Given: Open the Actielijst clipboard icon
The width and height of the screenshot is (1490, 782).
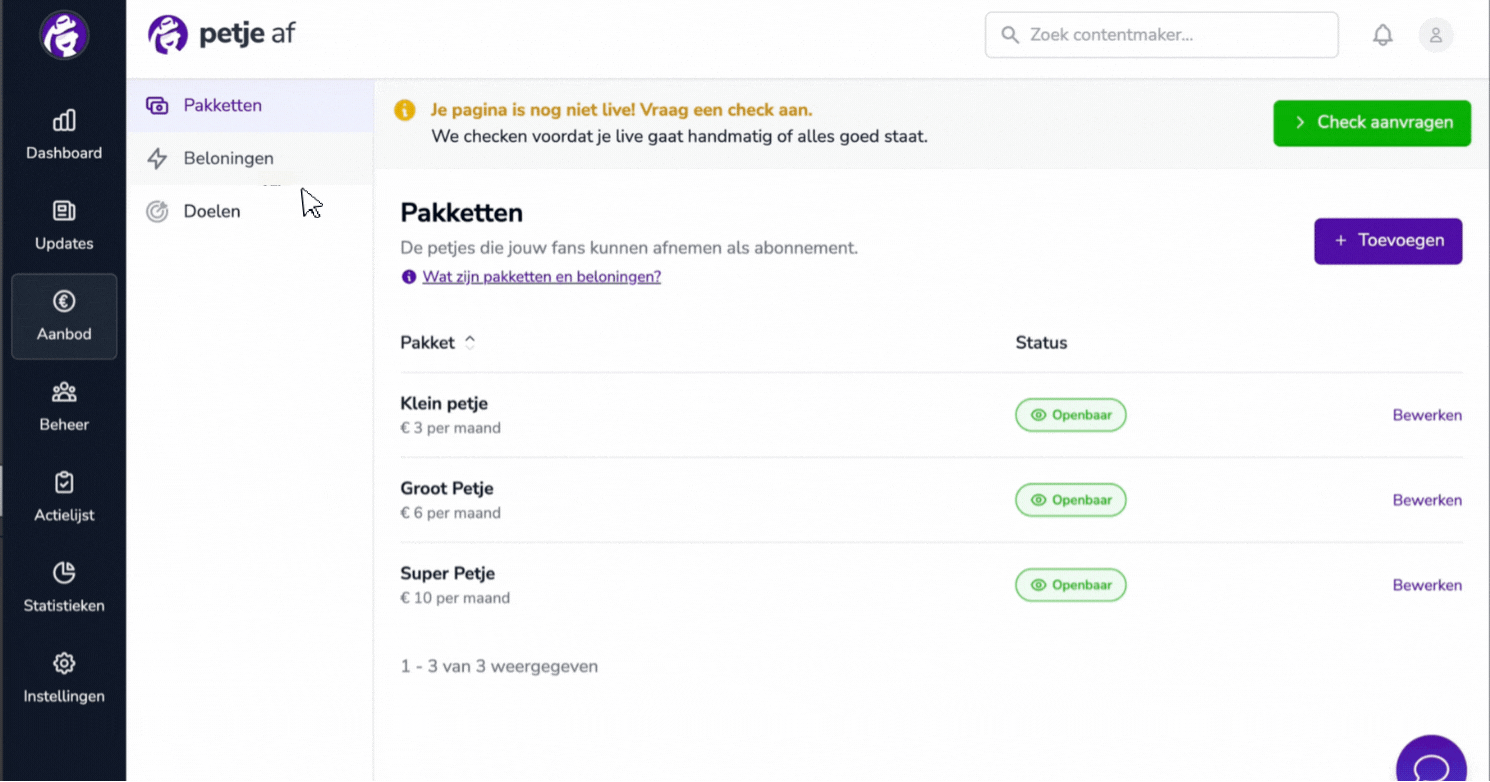Looking at the screenshot, I should click(x=64, y=483).
